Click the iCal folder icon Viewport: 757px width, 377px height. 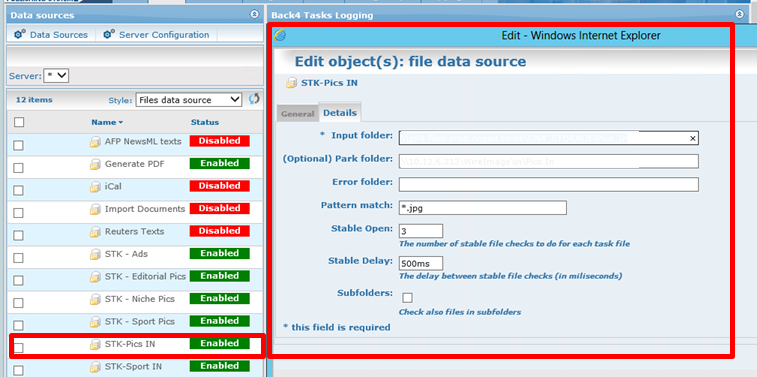click(x=95, y=187)
